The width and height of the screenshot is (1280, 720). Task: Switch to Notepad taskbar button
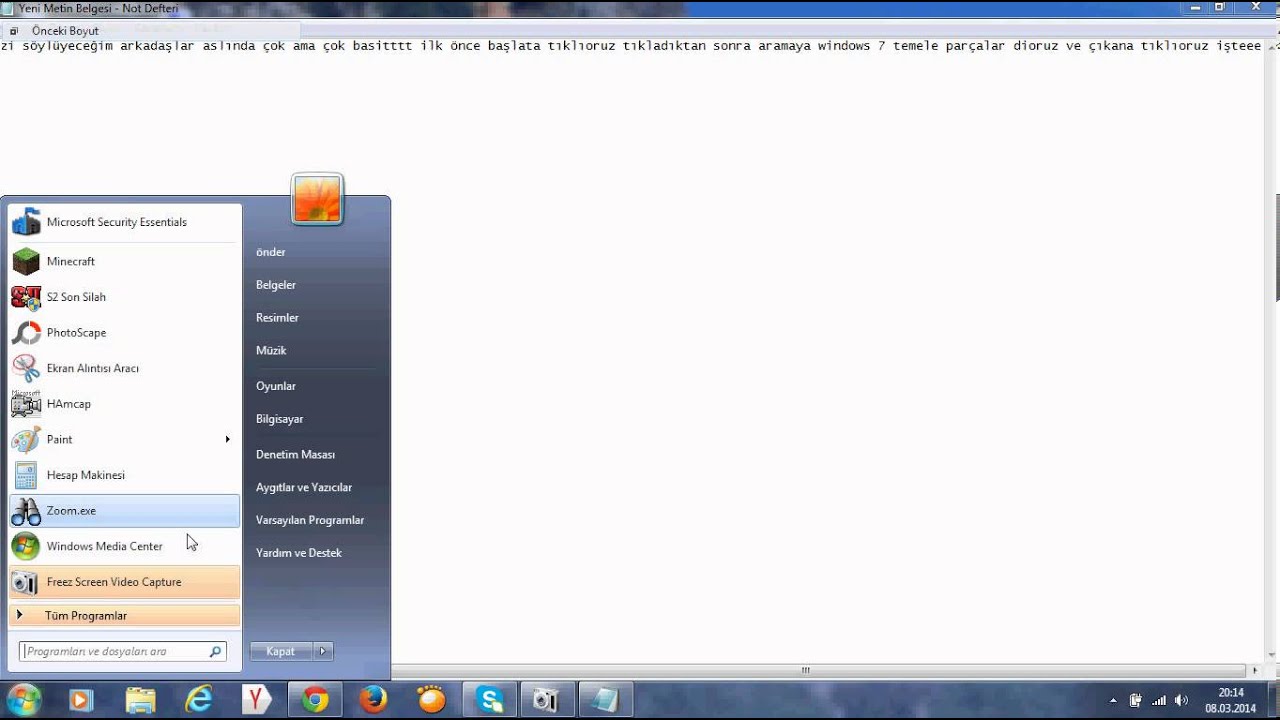click(x=605, y=699)
